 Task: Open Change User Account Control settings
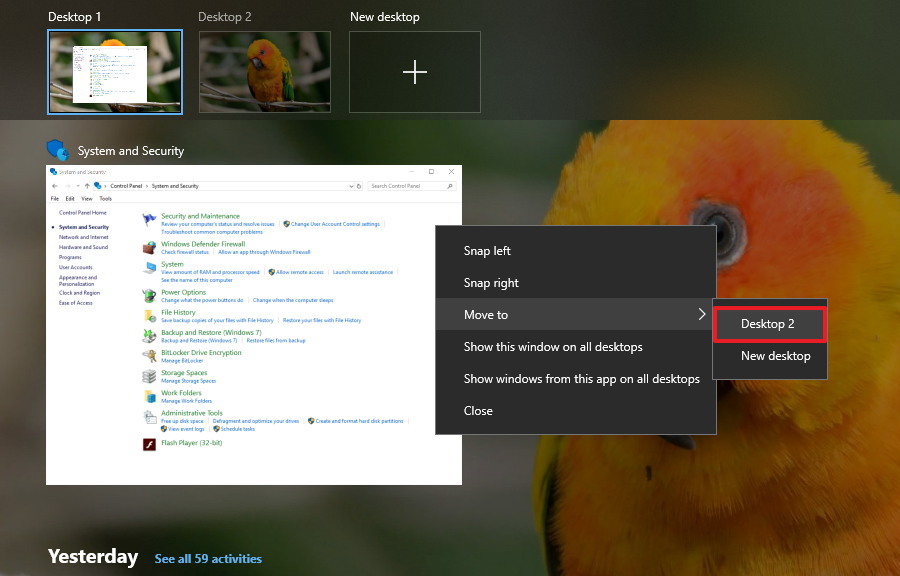tap(335, 224)
